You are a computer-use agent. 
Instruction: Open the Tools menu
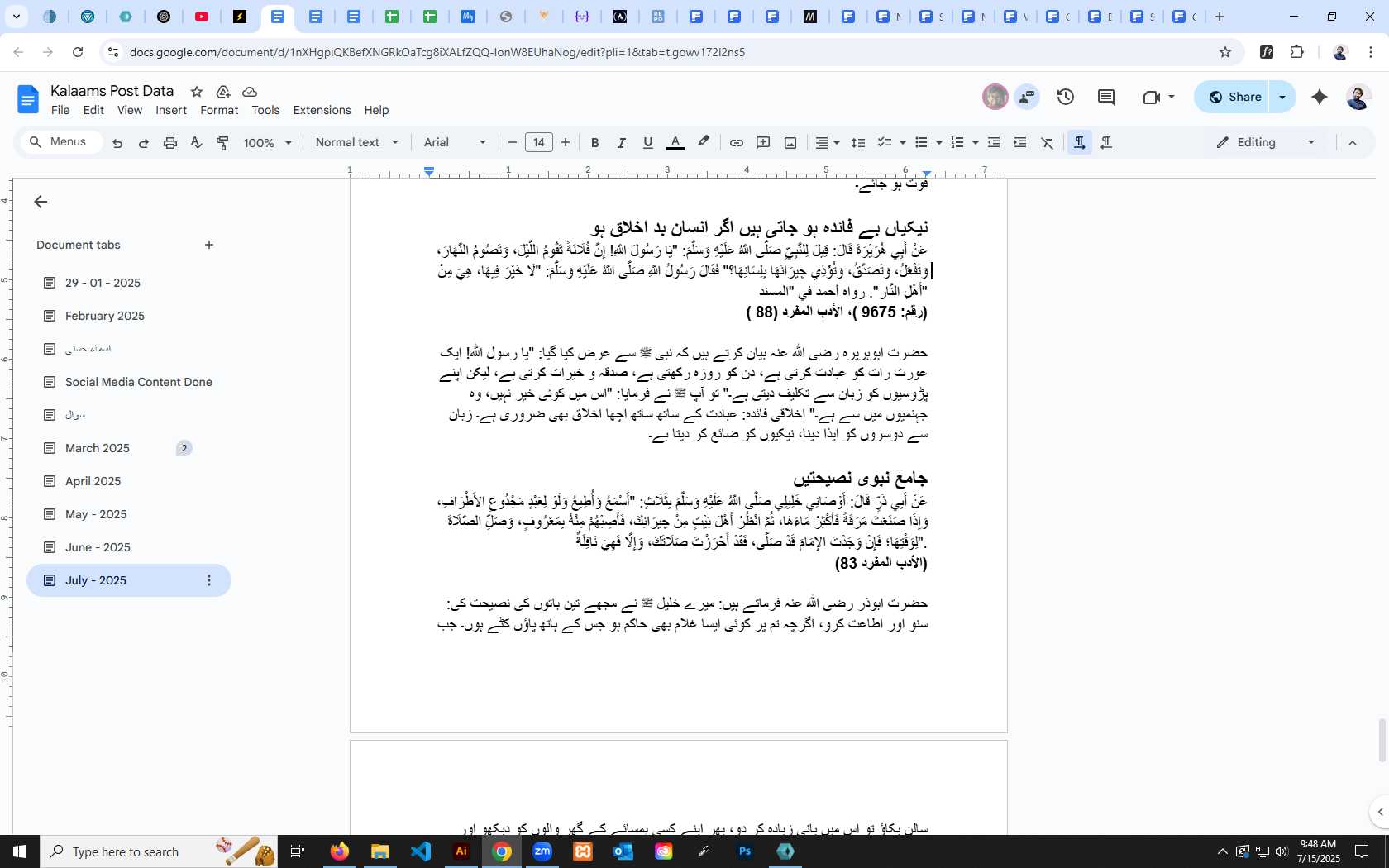(265, 110)
